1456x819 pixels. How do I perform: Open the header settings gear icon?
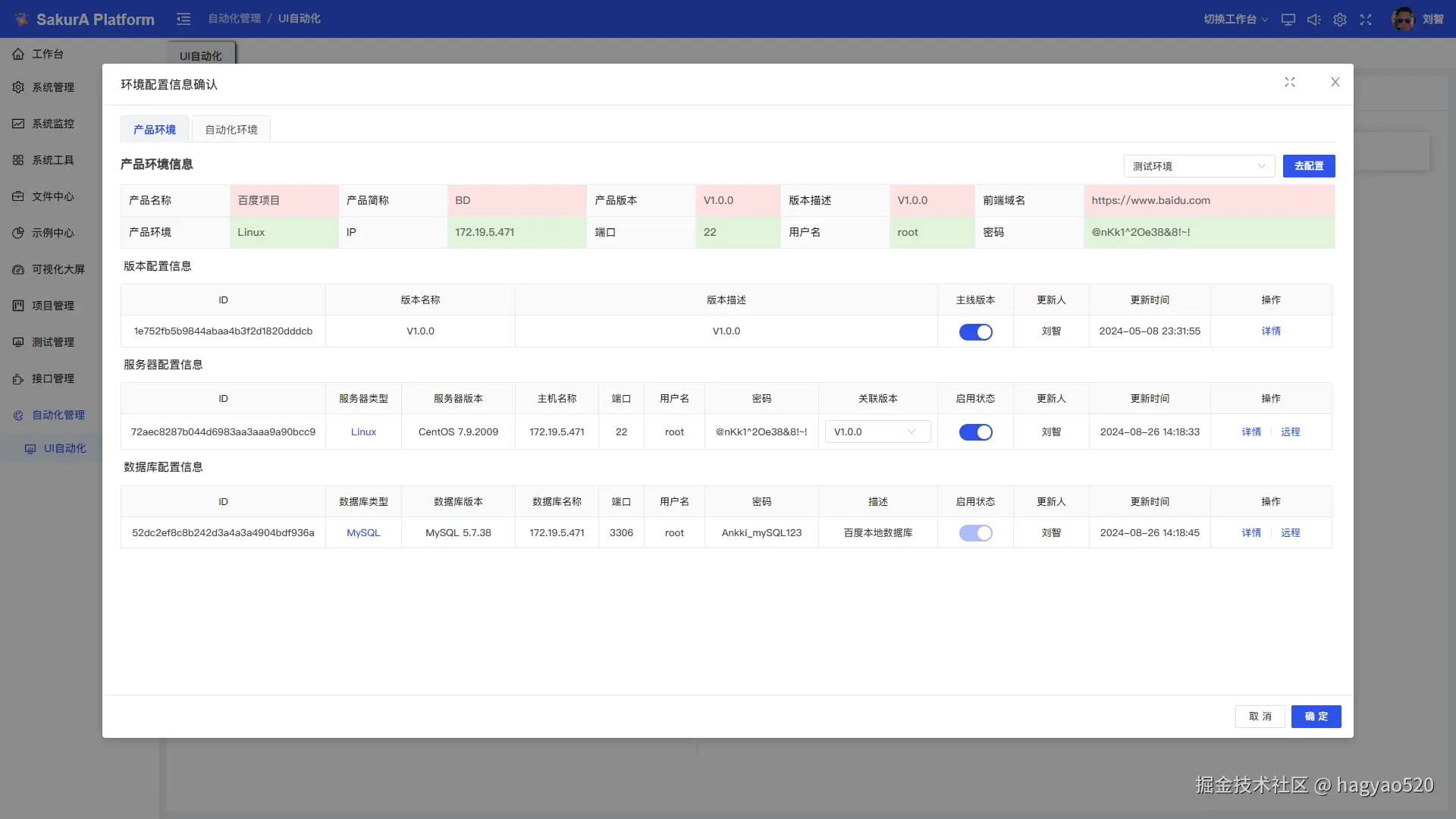click(x=1340, y=20)
